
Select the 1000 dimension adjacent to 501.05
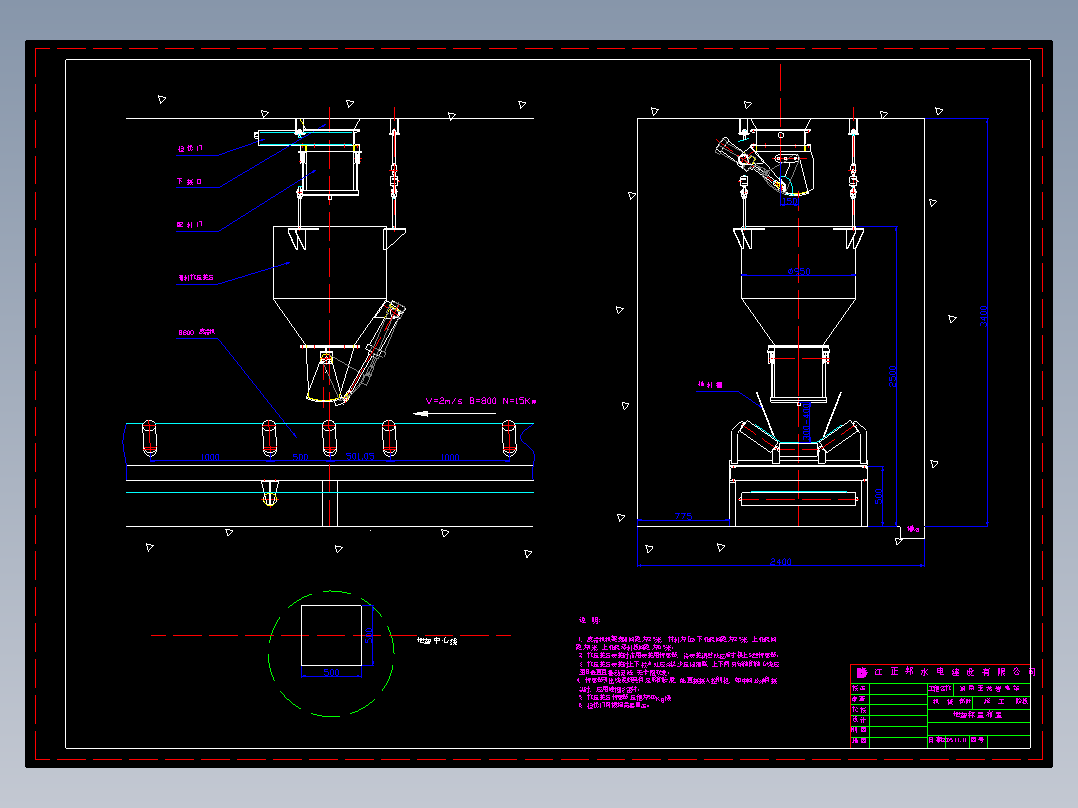(450, 457)
